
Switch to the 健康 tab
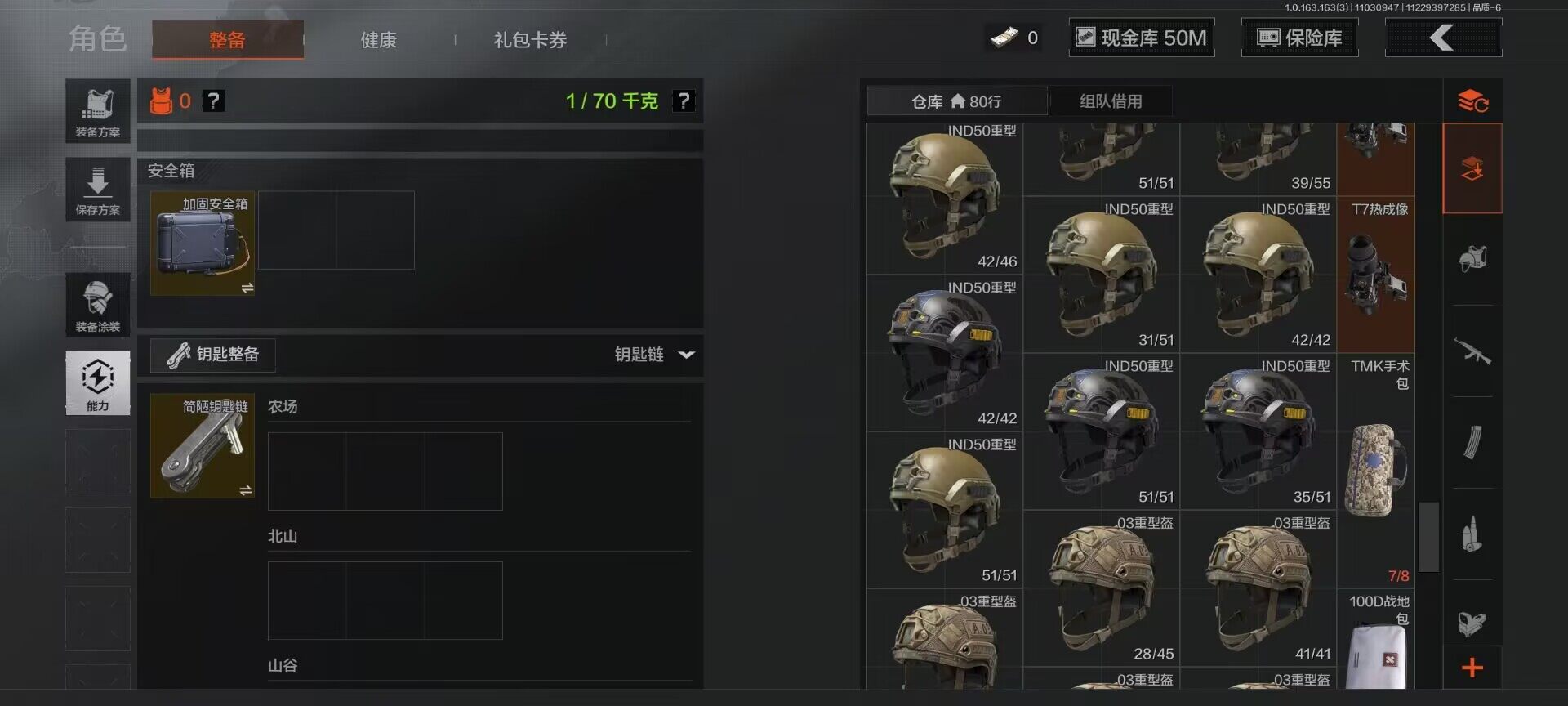pos(379,39)
